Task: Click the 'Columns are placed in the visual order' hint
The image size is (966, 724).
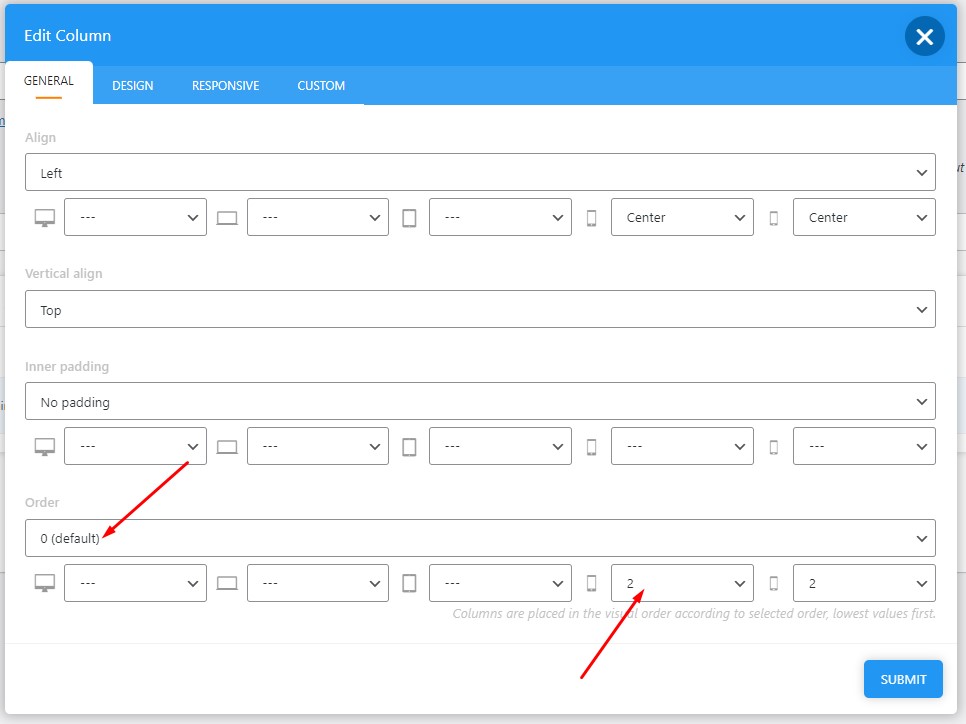Action: pyautogui.click(x=694, y=614)
